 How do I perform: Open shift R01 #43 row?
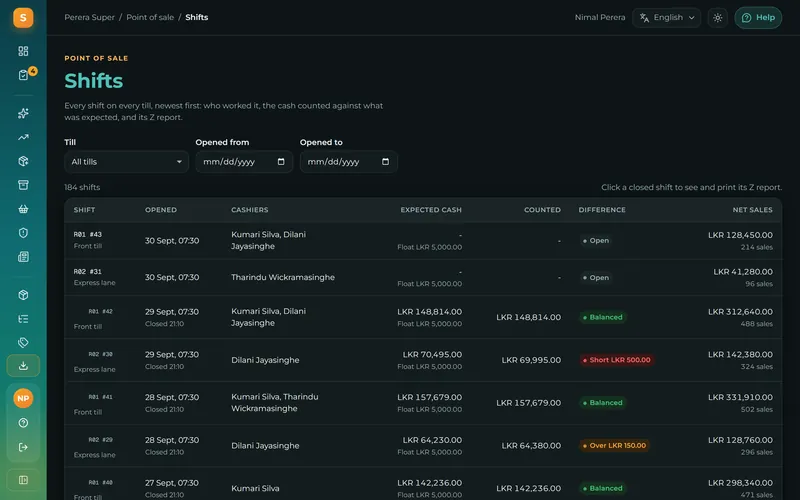[423, 240]
